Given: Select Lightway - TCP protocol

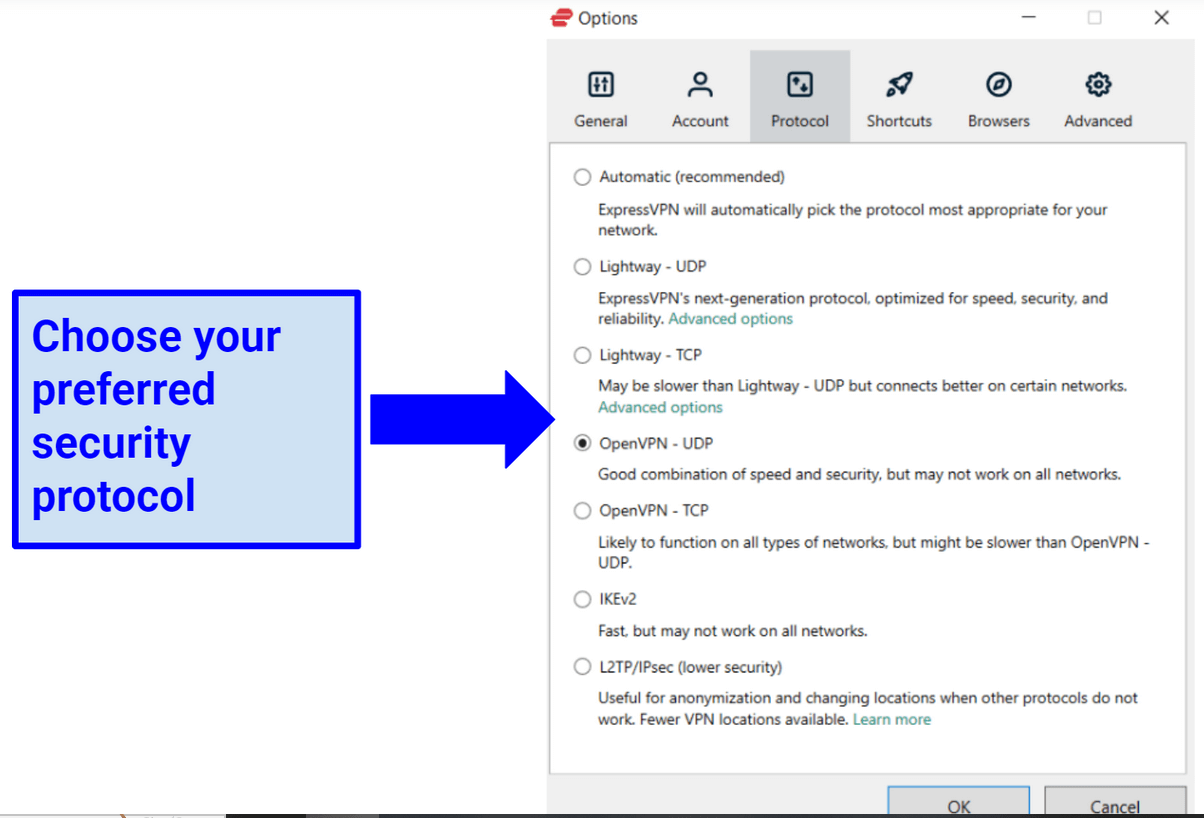Looking at the screenshot, I should (x=582, y=355).
